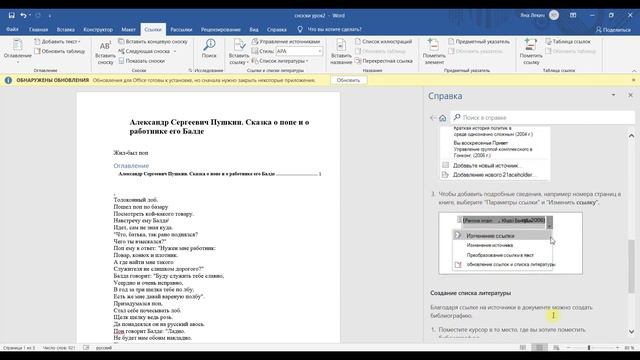Click the help pane scroll down arrow
This screenshot has width=640, height=360.
tap(631, 331)
